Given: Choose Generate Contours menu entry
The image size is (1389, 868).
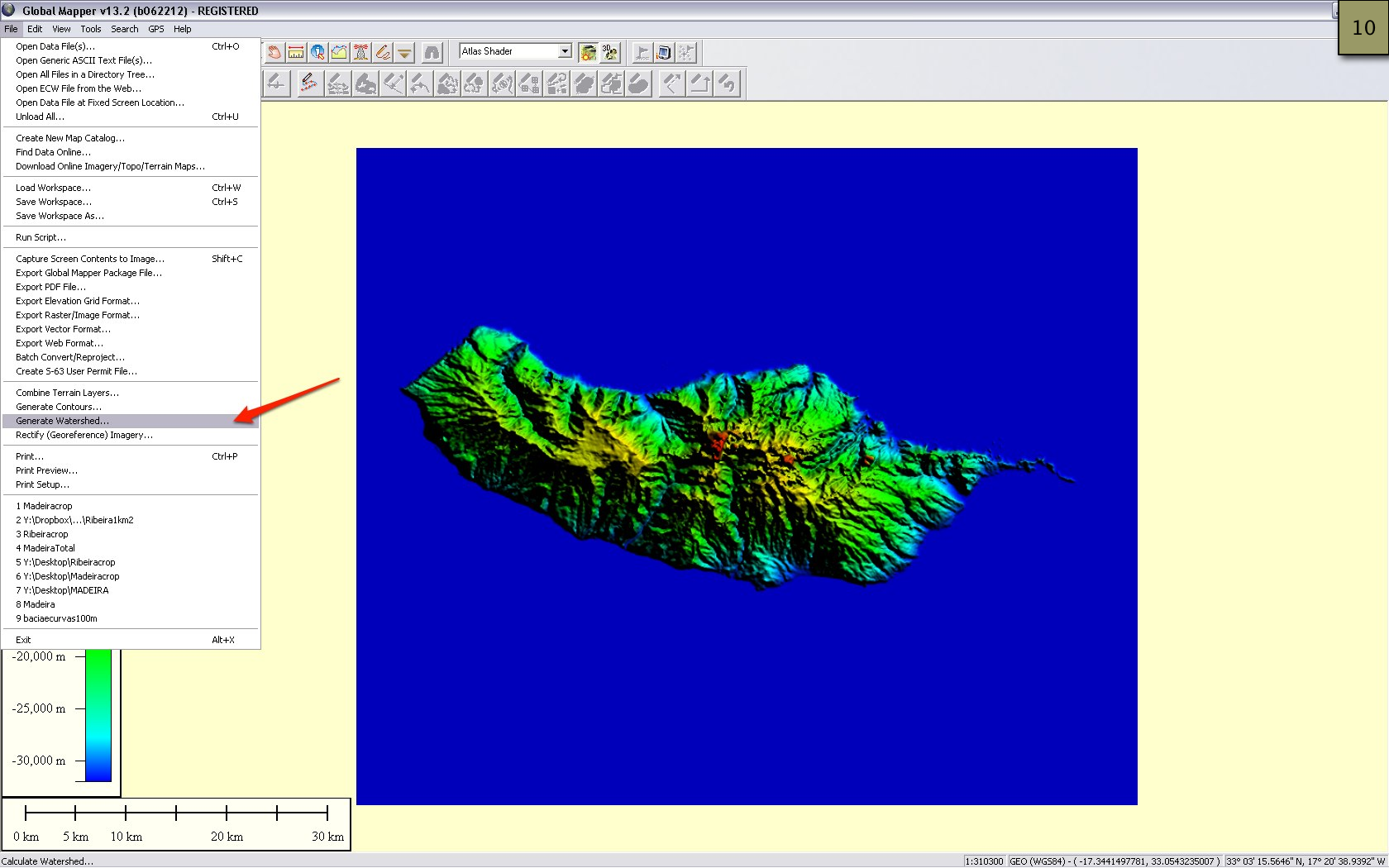Looking at the screenshot, I should [x=131, y=407].
